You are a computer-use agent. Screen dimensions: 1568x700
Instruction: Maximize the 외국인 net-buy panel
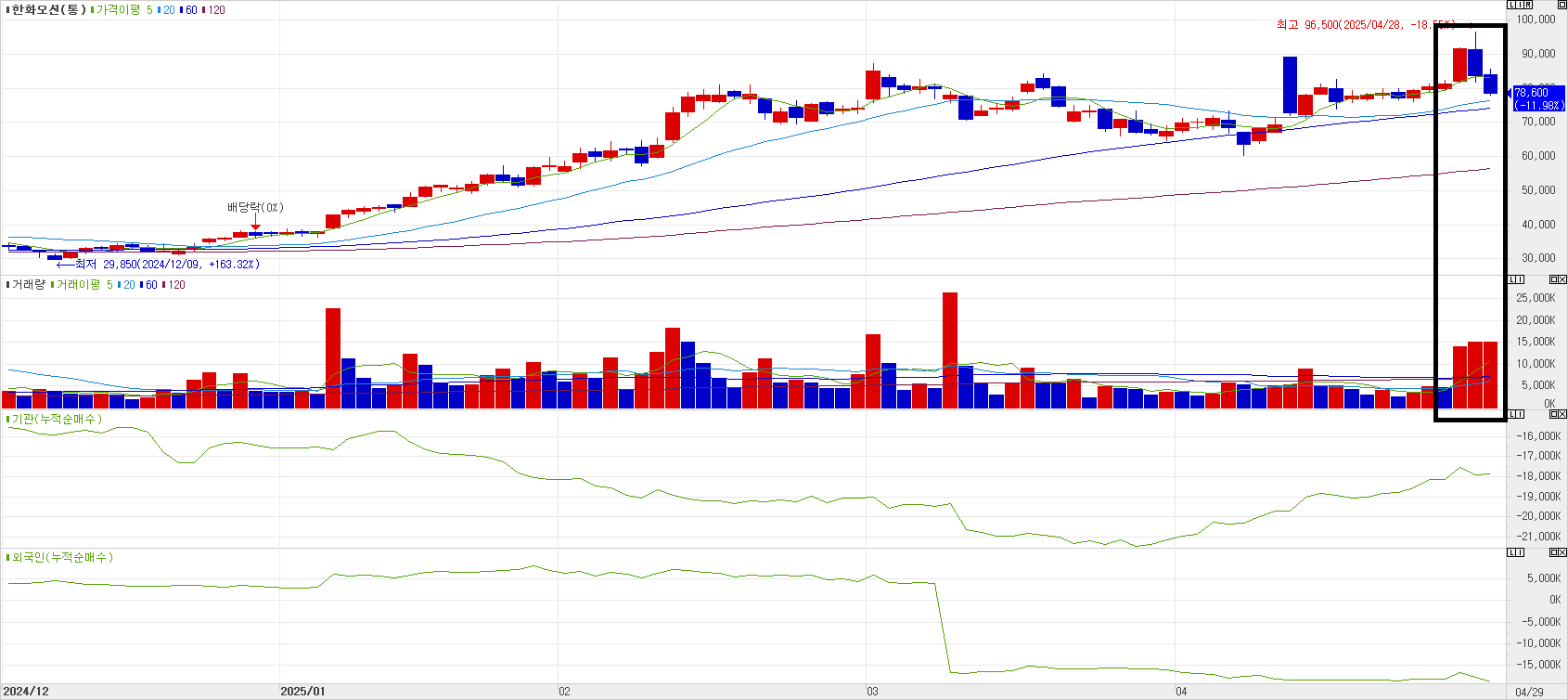click(1554, 551)
